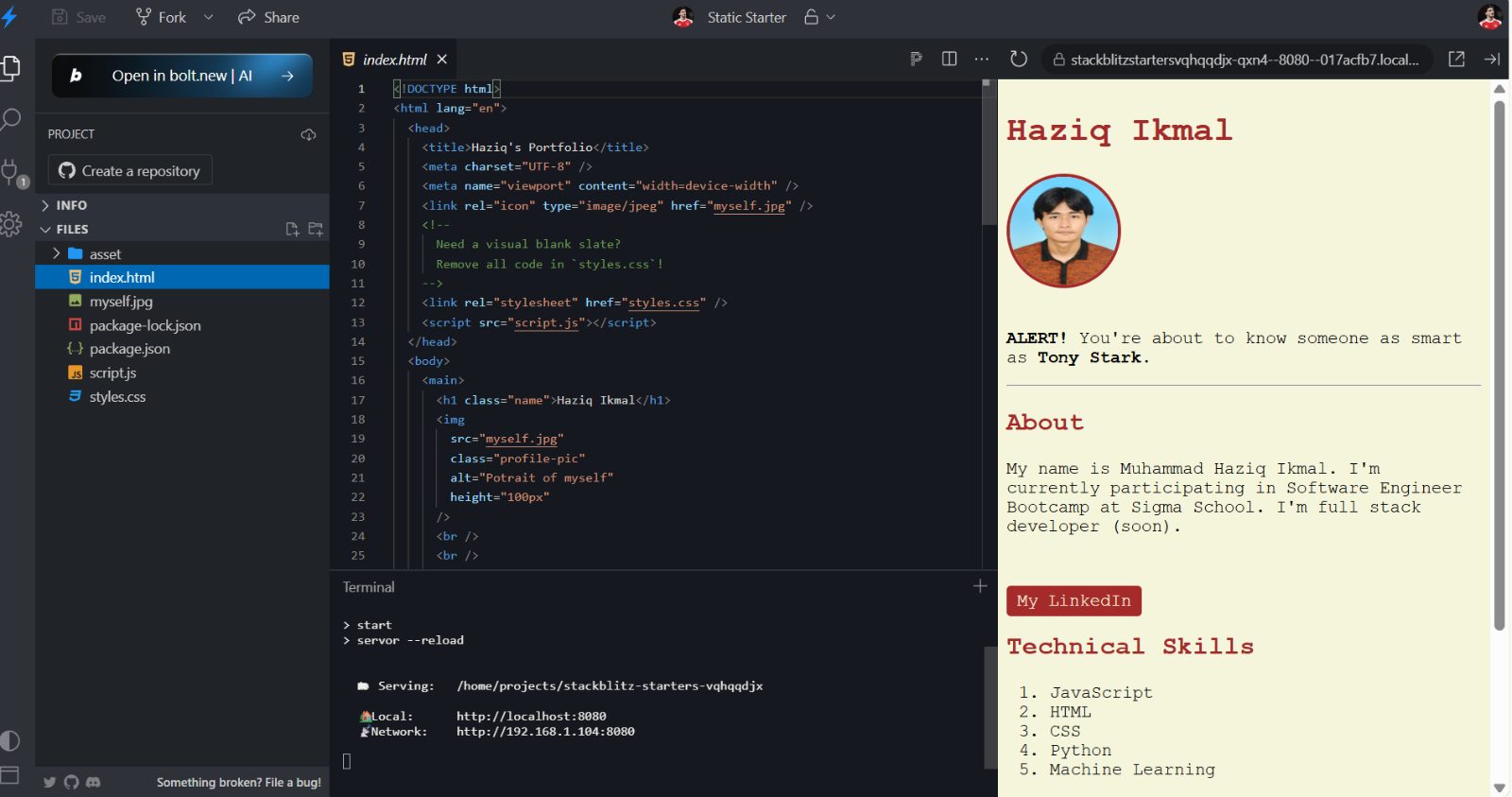Open the file explorer sidebar panel
The width and height of the screenshot is (1512, 797).
point(10,68)
